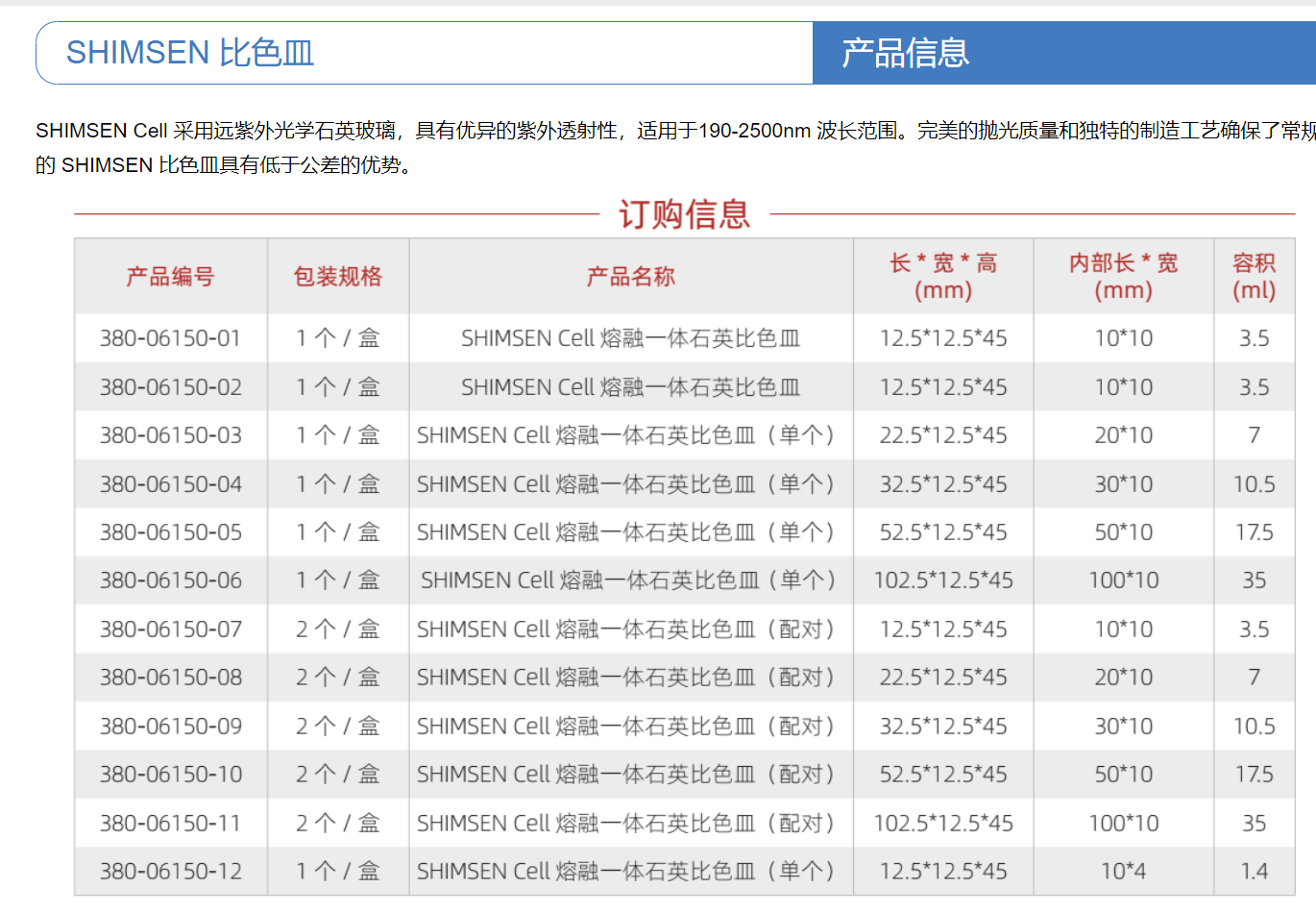Click the 长*宽*高 (mm) column header
The width and height of the screenshot is (1316, 913).
tap(942, 277)
